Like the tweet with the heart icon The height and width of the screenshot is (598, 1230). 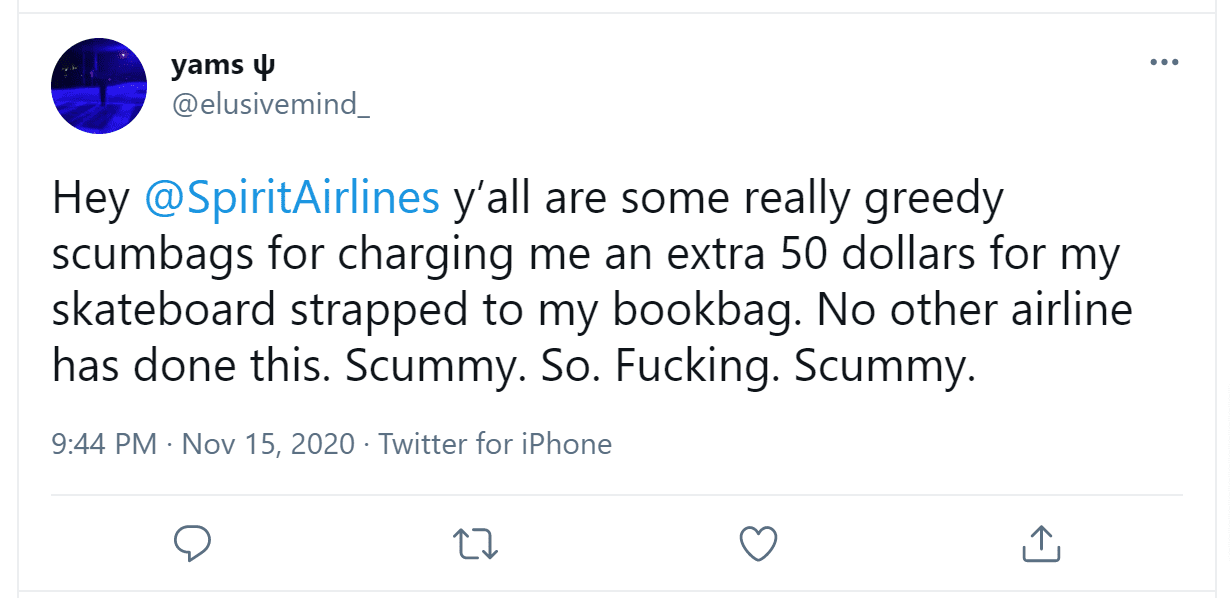point(758,544)
